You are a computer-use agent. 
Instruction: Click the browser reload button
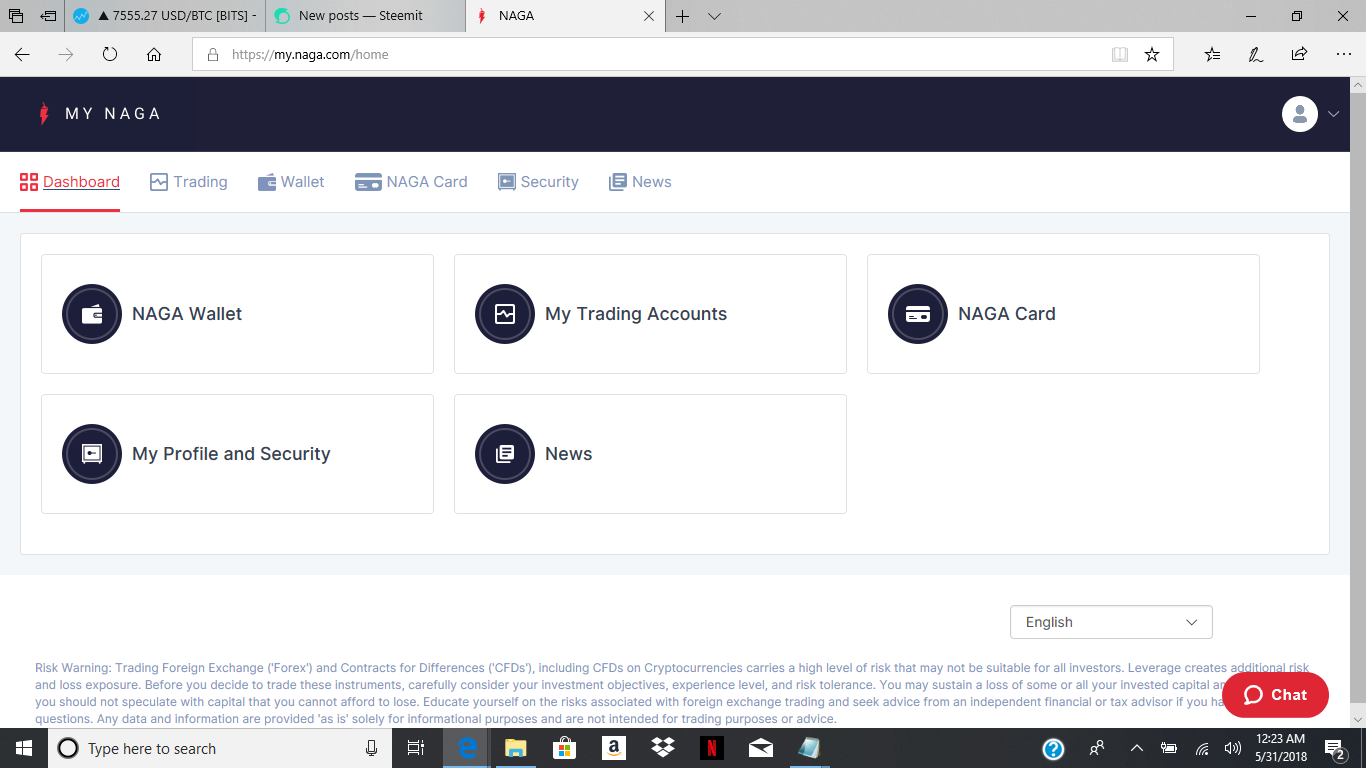pos(109,54)
